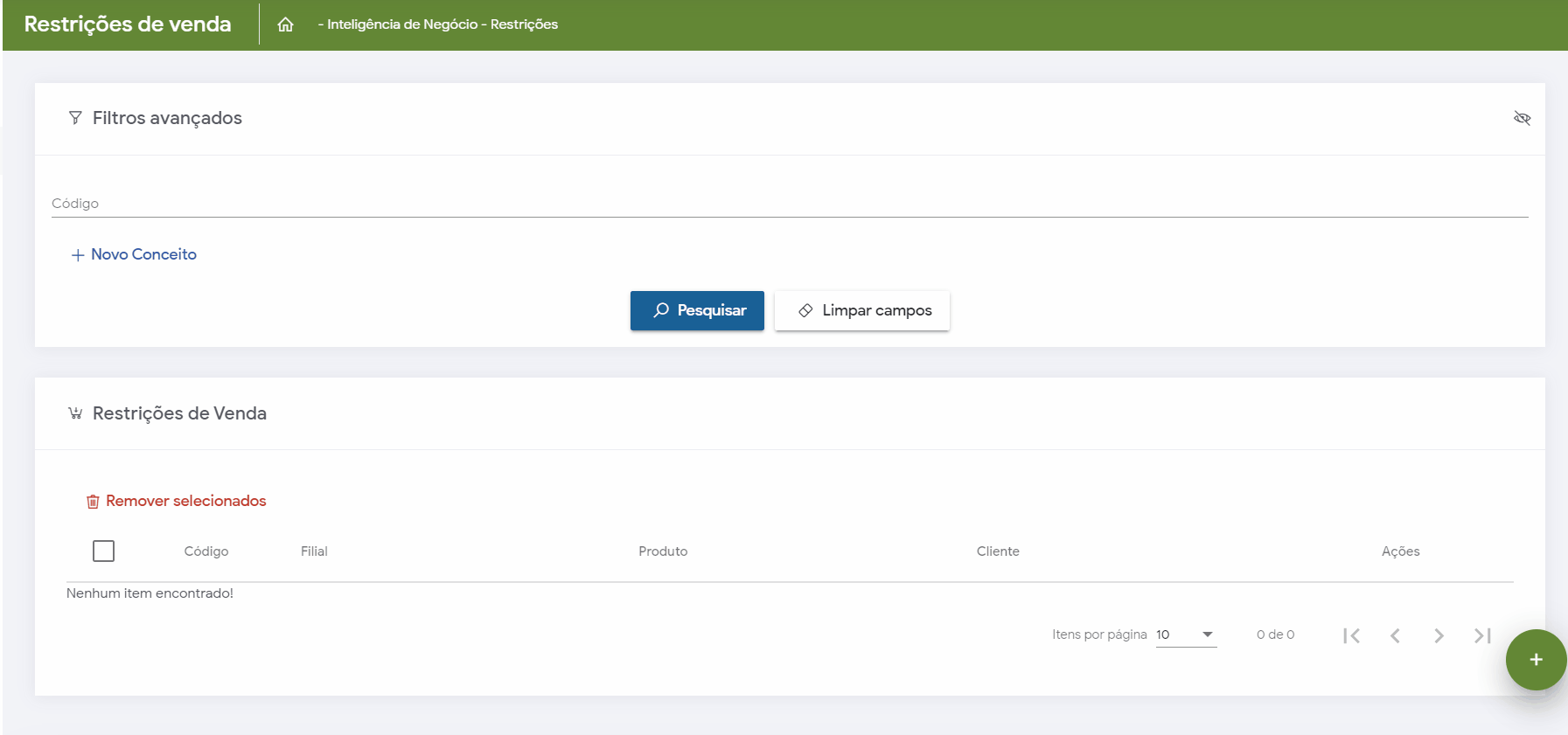Click the Nenhum item encontrado! message

click(150, 593)
